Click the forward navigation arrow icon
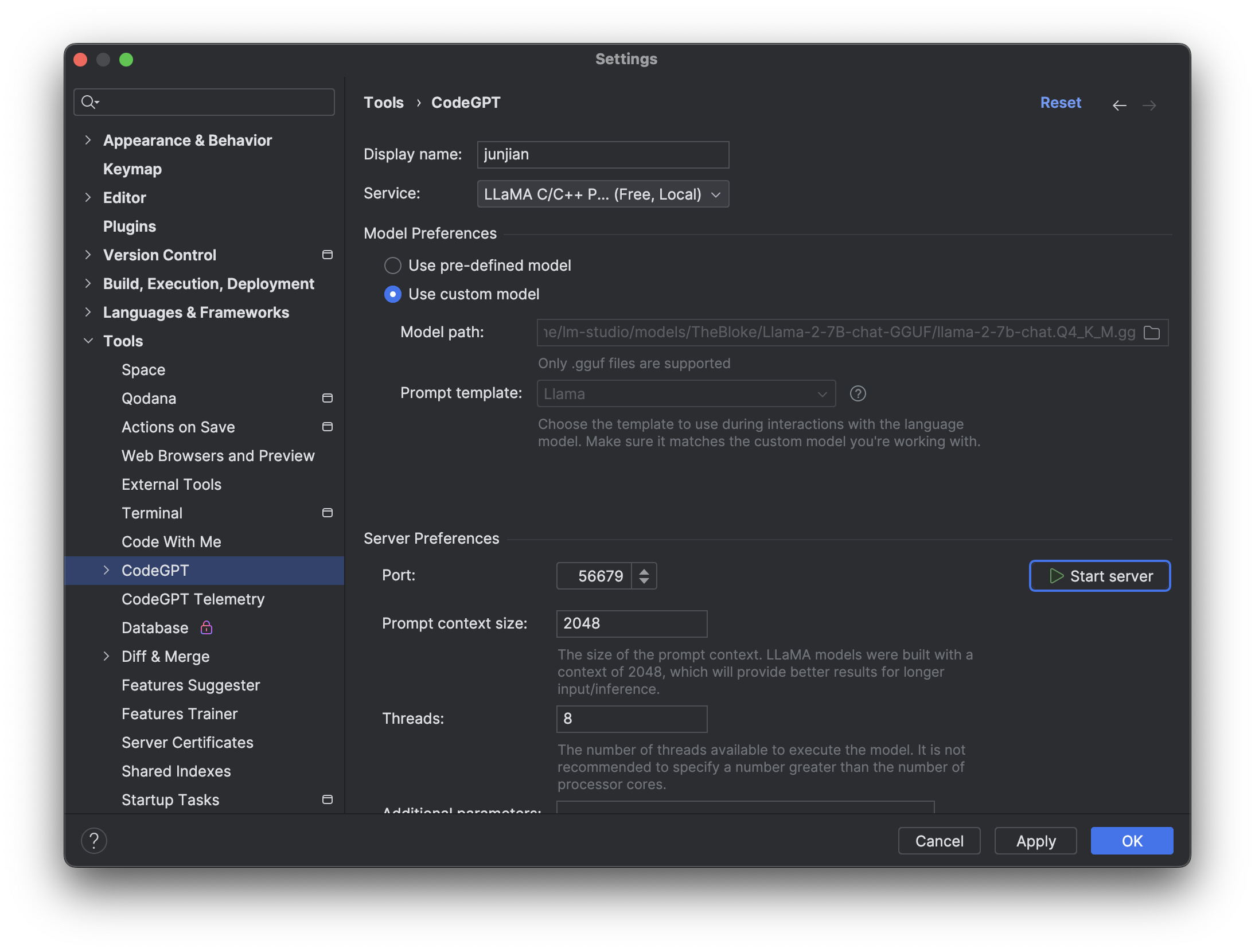 click(x=1149, y=105)
